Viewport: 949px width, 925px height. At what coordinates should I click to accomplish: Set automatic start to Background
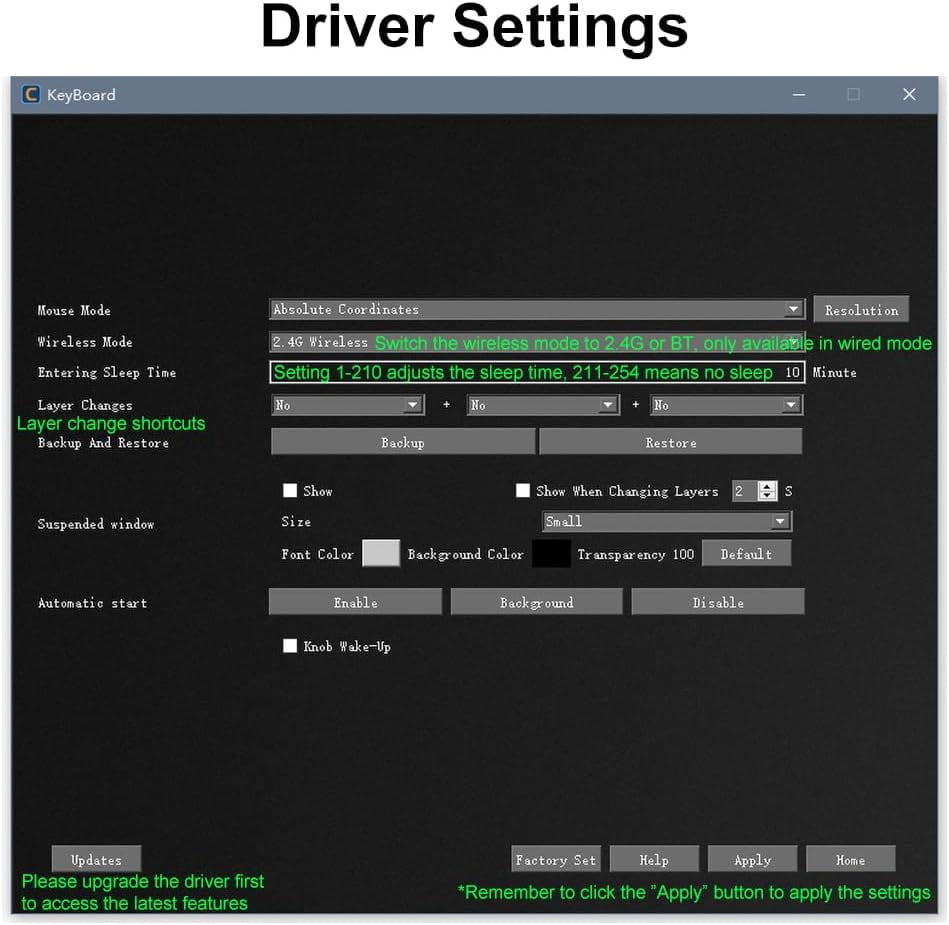(x=537, y=602)
